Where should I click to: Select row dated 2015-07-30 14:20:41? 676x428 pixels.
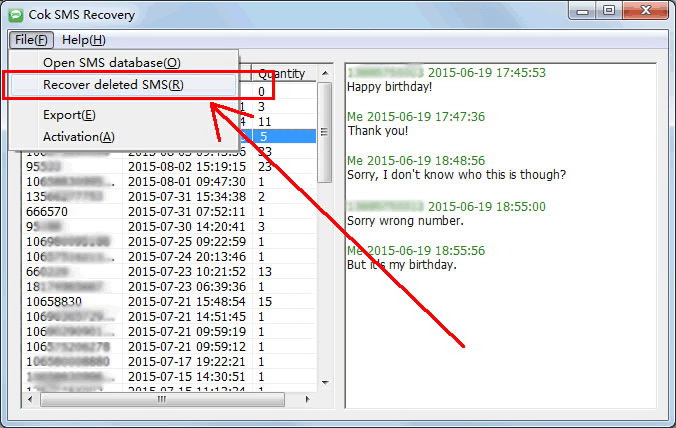click(x=170, y=227)
